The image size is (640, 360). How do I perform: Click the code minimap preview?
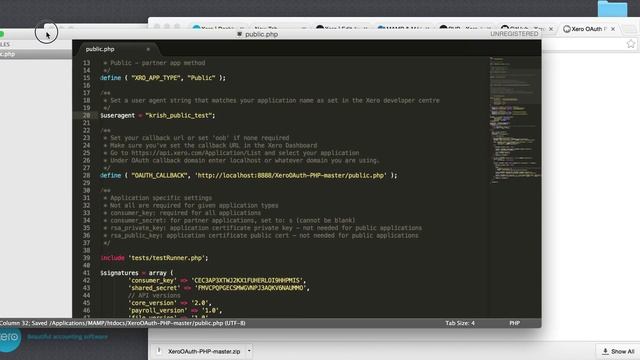click(x=515, y=120)
